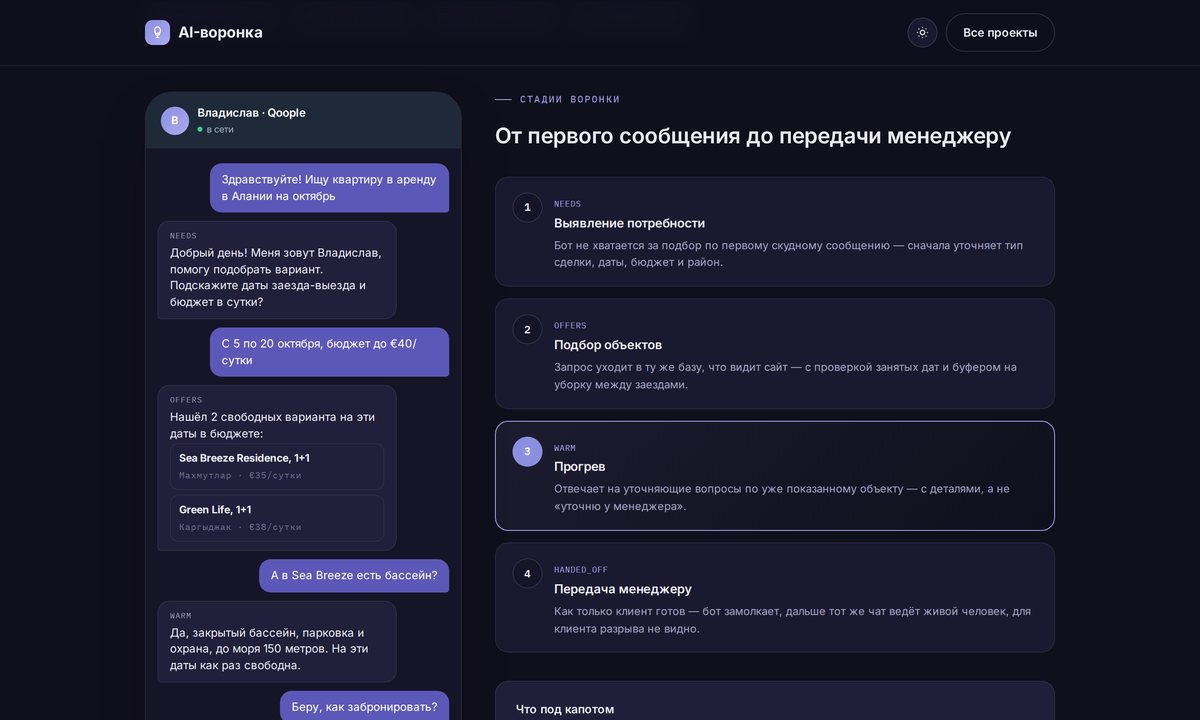
Task: Click the Владислав avatar with letter B
Action: tap(175, 120)
